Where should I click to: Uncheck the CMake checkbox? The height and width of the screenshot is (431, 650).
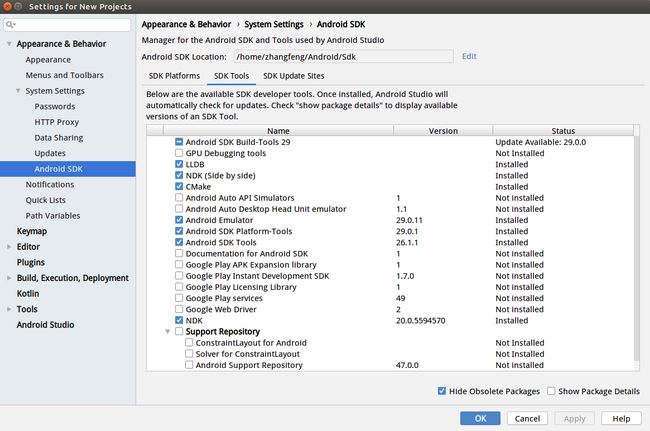click(x=179, y=186)
